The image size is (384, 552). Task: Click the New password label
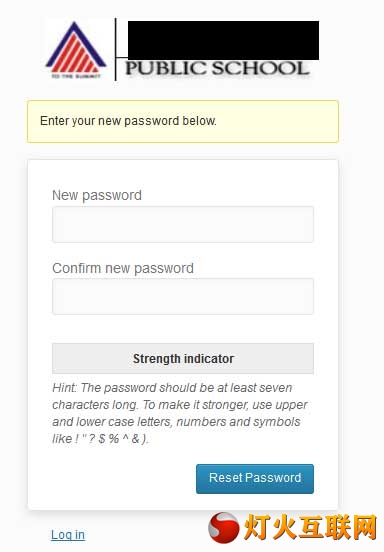[97, 195]
